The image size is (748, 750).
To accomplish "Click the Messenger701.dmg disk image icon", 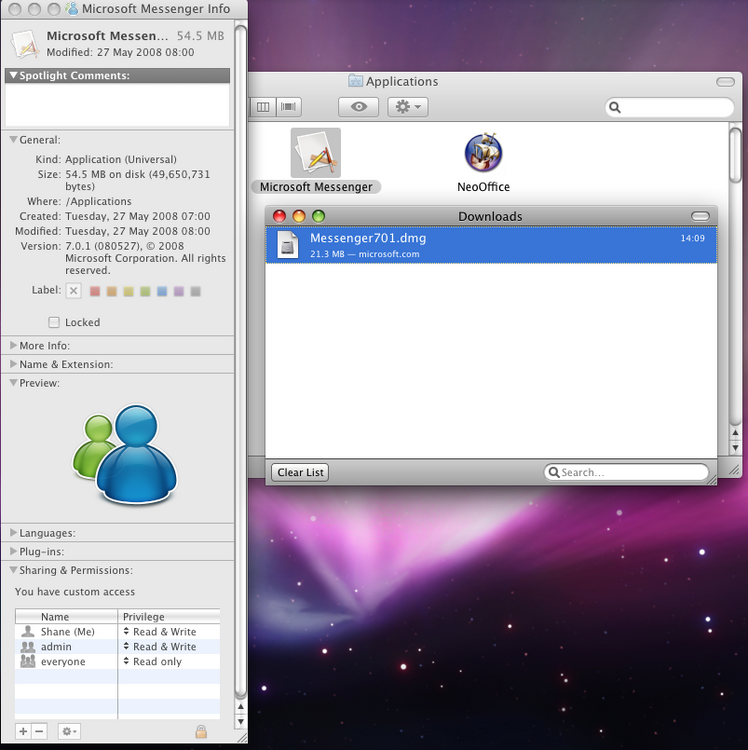I will (x=288, y=245).
